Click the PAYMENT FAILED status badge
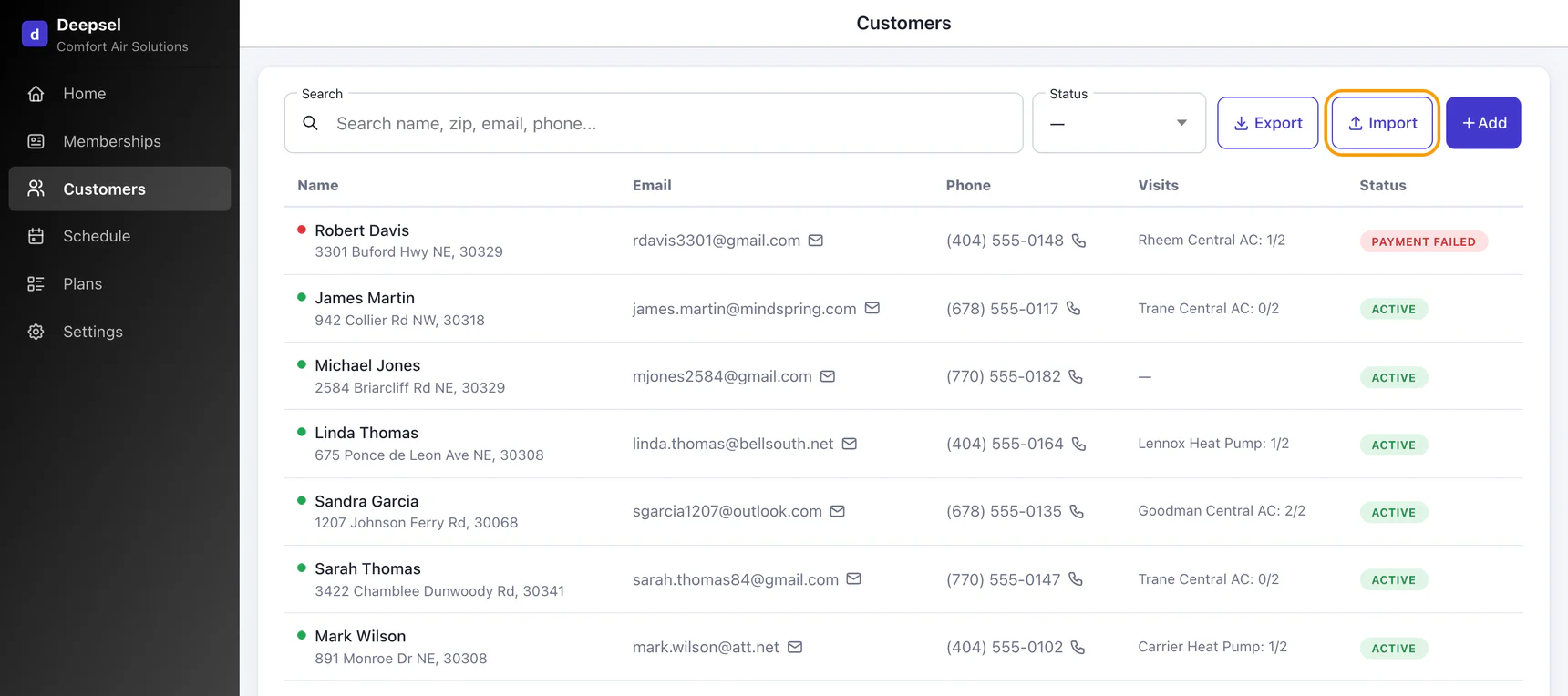The image size is (1568, 696). [1423, 241]
